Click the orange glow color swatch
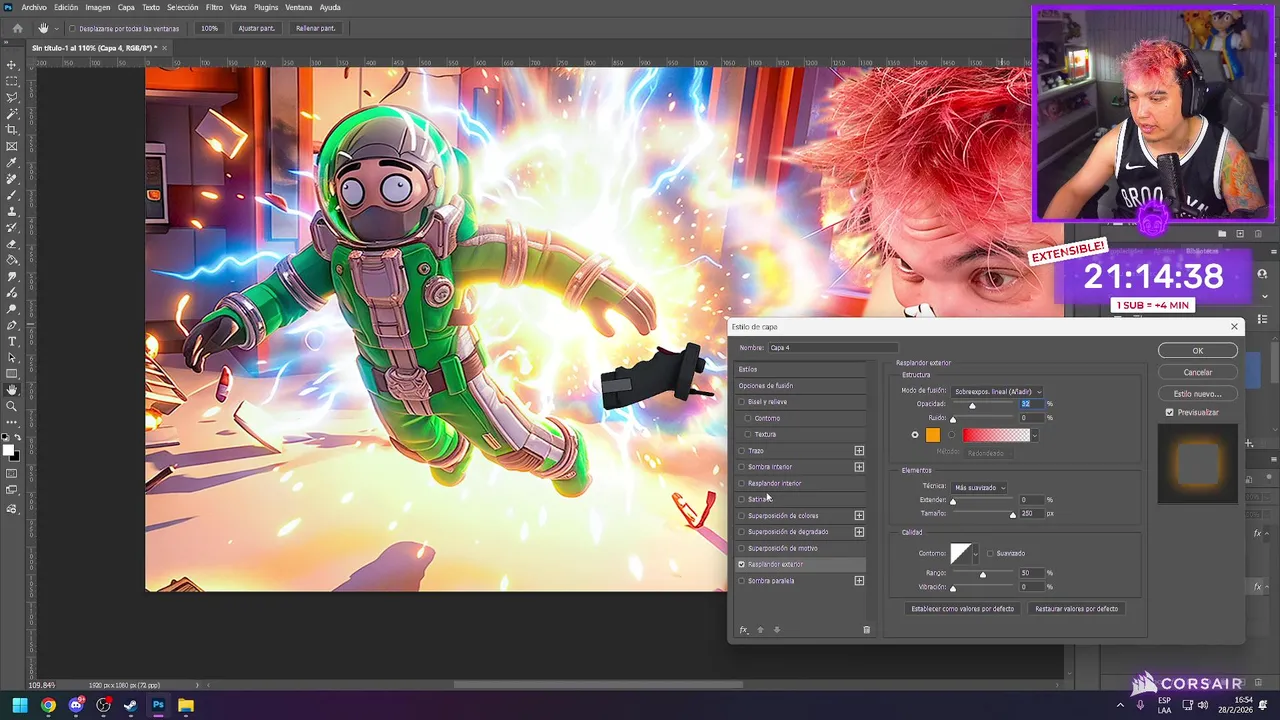 [933, 435]
